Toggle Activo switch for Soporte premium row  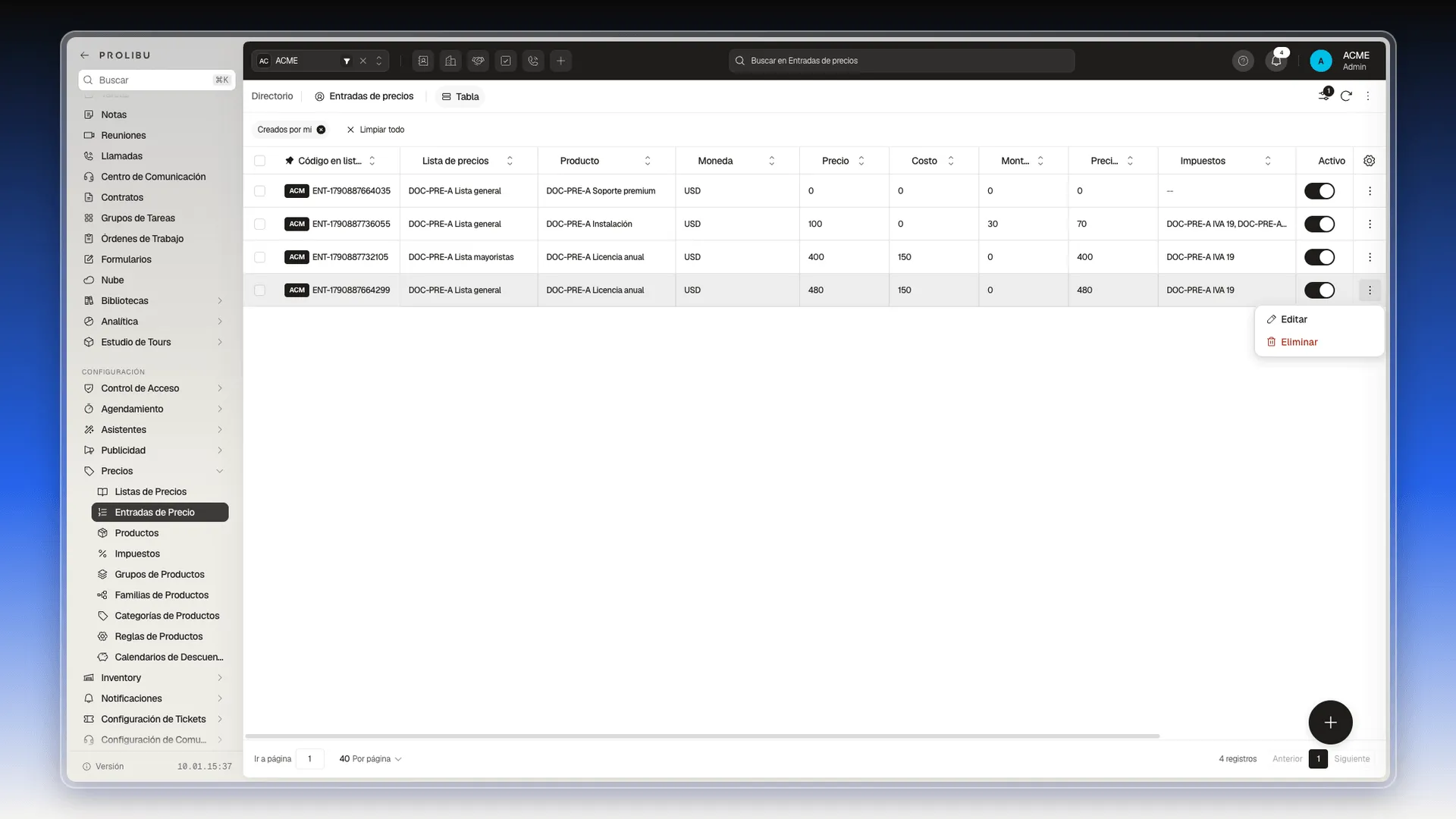coord(1319,191)
